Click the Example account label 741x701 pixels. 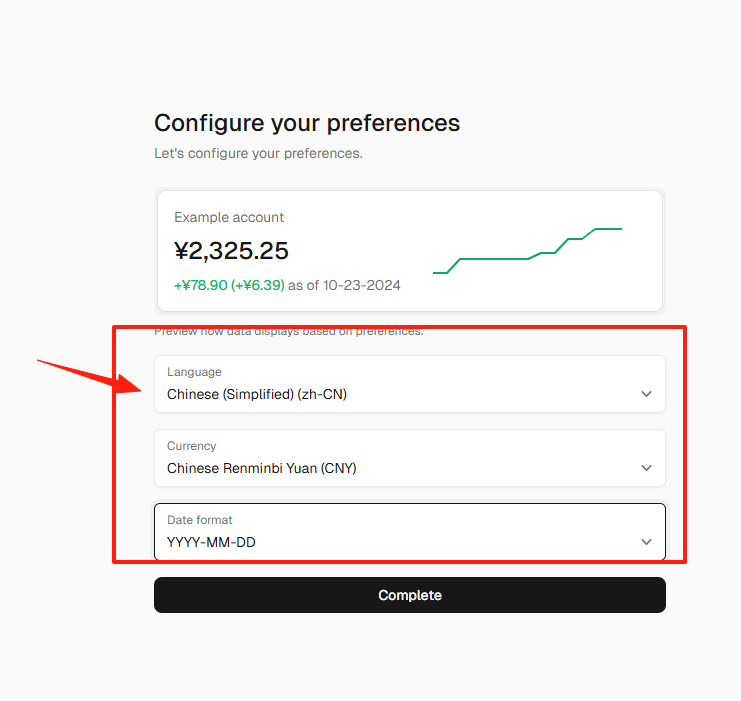click(229, 217)
